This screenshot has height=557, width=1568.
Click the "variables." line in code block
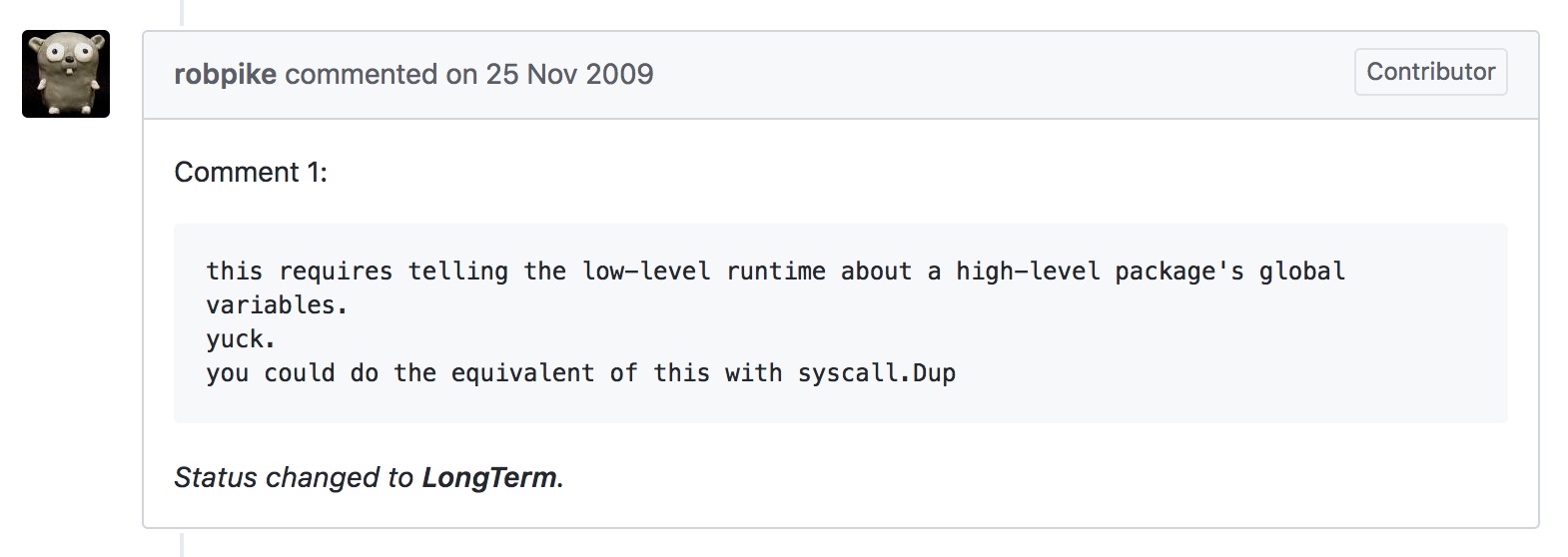point(277,305)
